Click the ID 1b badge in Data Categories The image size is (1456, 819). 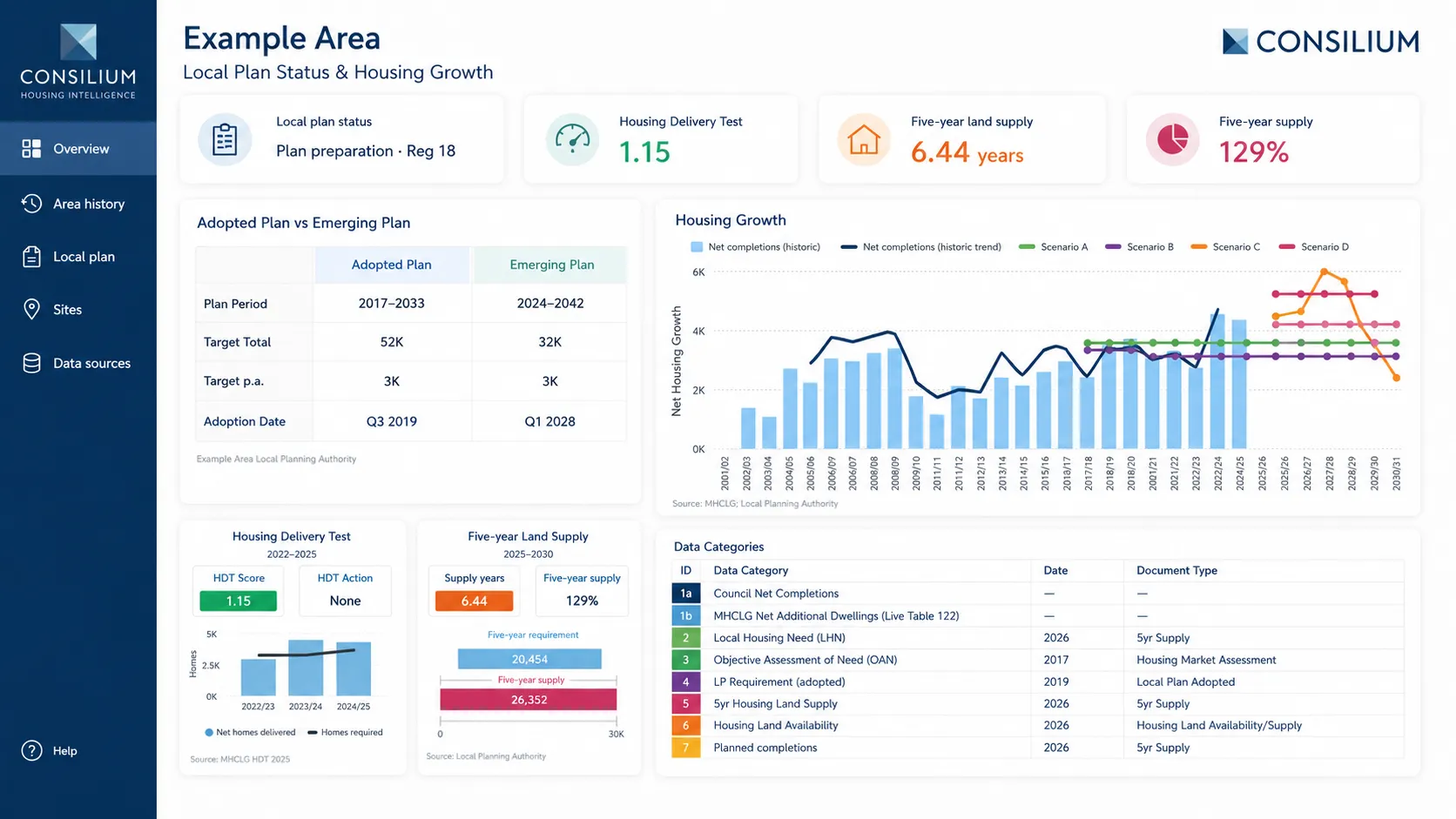point(686,615)
